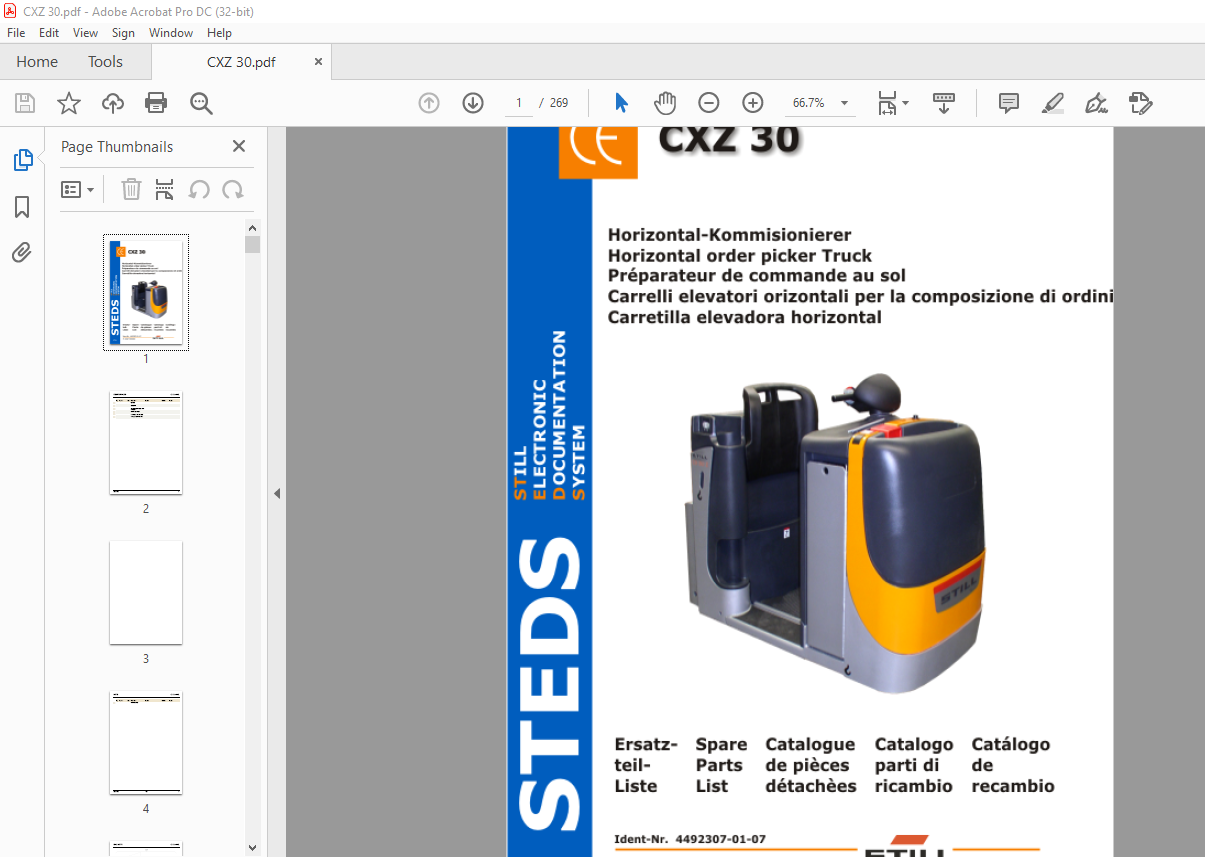Image resolution: width=1205 pixels, height=857 pixels.
Task: Click the Spare Parts List text
Action: pyautogui.click(x=721, y=765)
